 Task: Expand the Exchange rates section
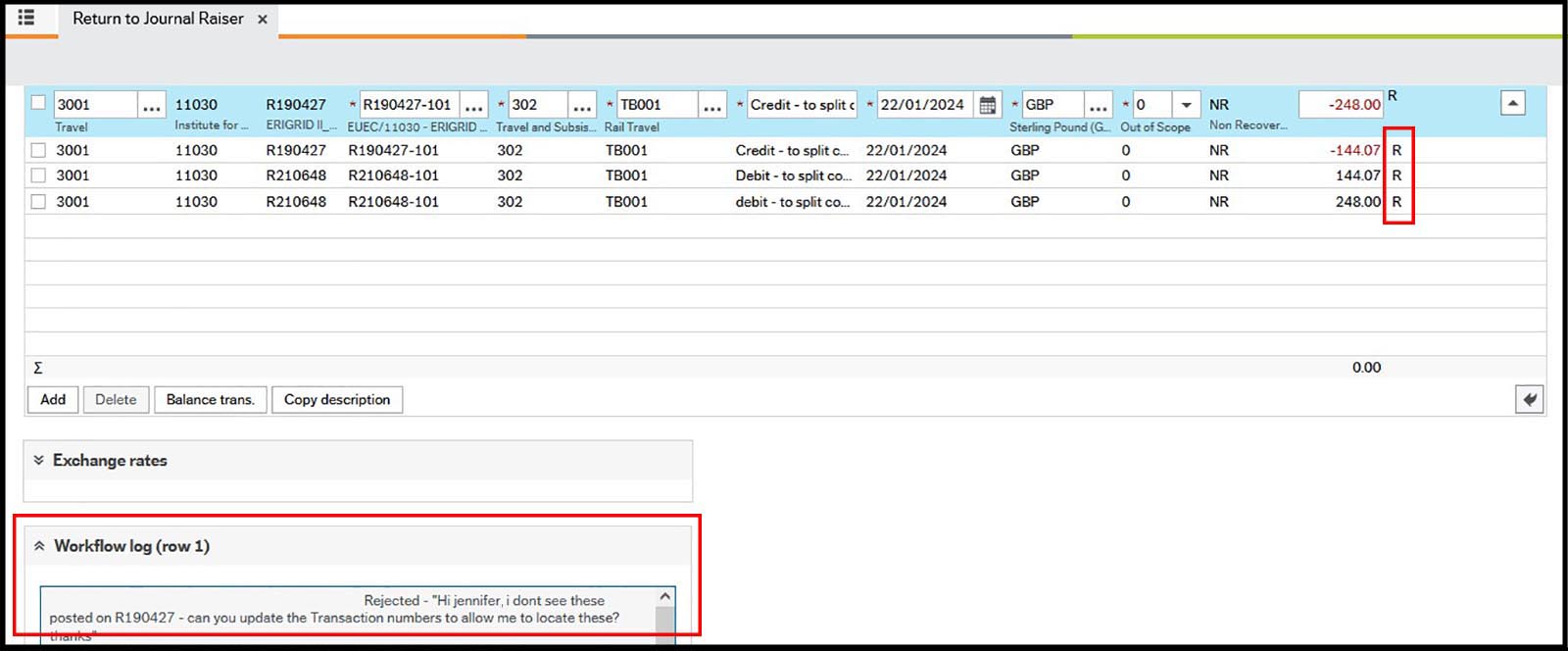39,460
